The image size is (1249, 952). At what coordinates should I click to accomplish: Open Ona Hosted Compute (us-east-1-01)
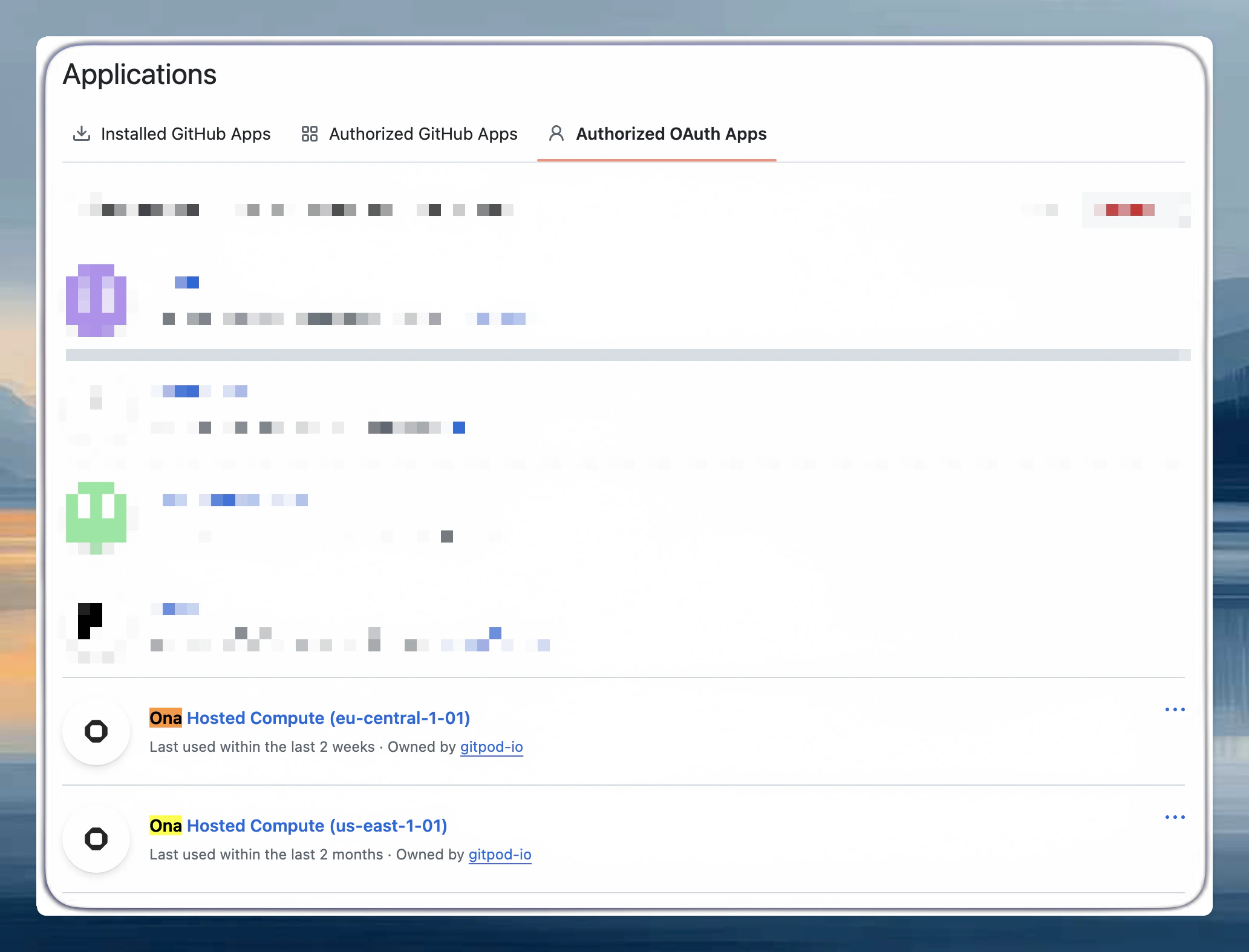[x=299, y=826]
